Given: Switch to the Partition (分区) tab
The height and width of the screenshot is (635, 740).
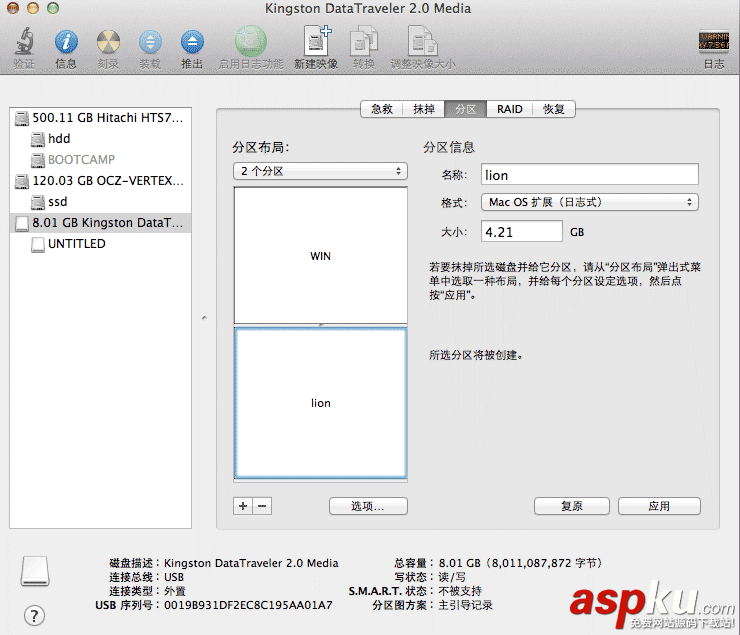Looking at the screenshot, I should point(465,109).
